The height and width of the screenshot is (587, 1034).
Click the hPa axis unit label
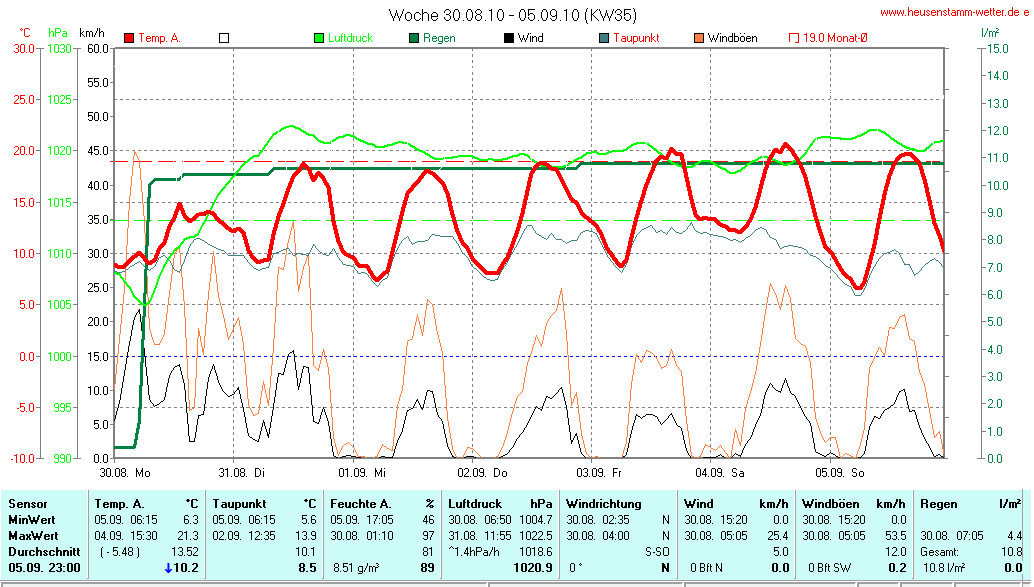tap(57, 33)
